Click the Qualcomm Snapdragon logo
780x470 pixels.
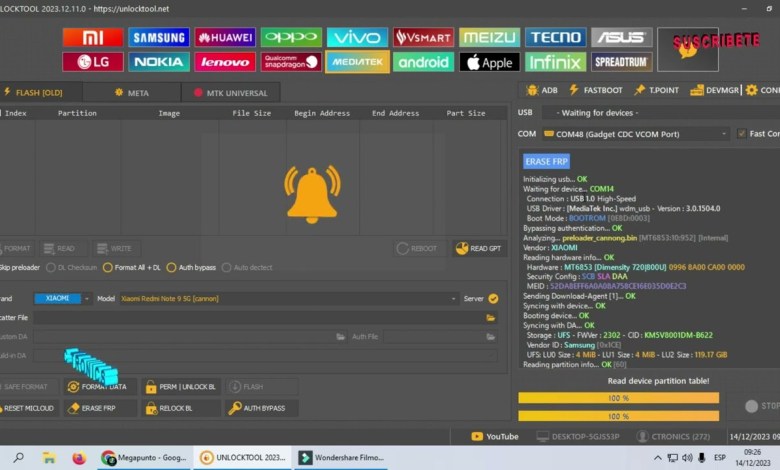click(x=291, y=62)
